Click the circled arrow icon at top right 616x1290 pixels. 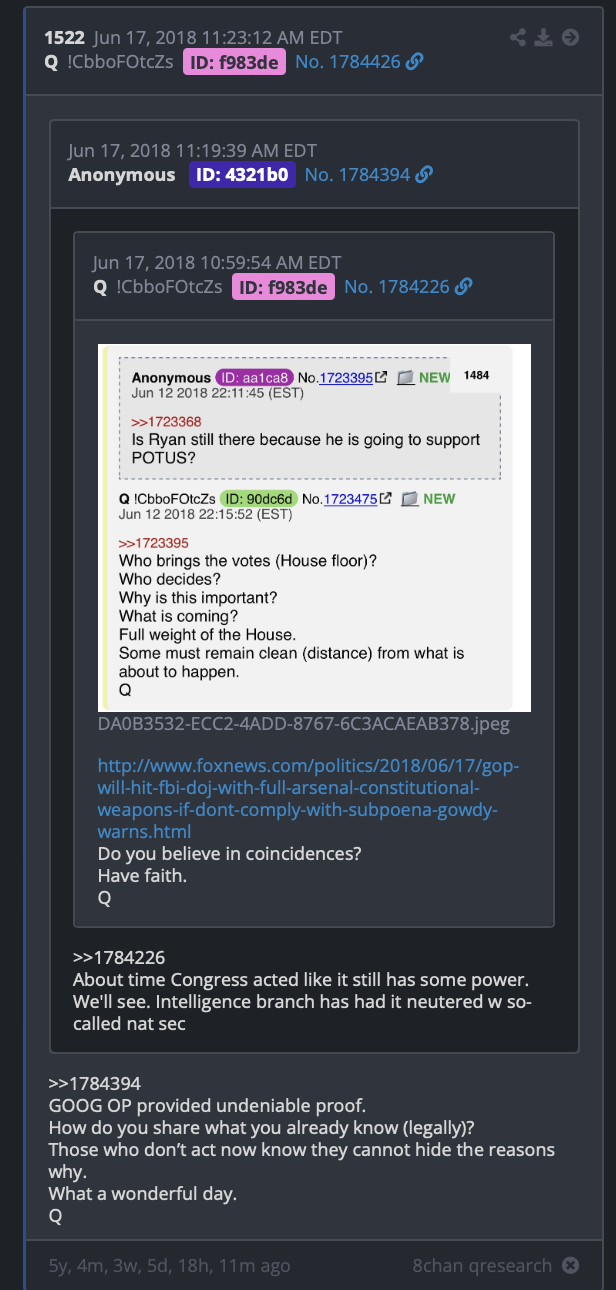tap(571, 38)
